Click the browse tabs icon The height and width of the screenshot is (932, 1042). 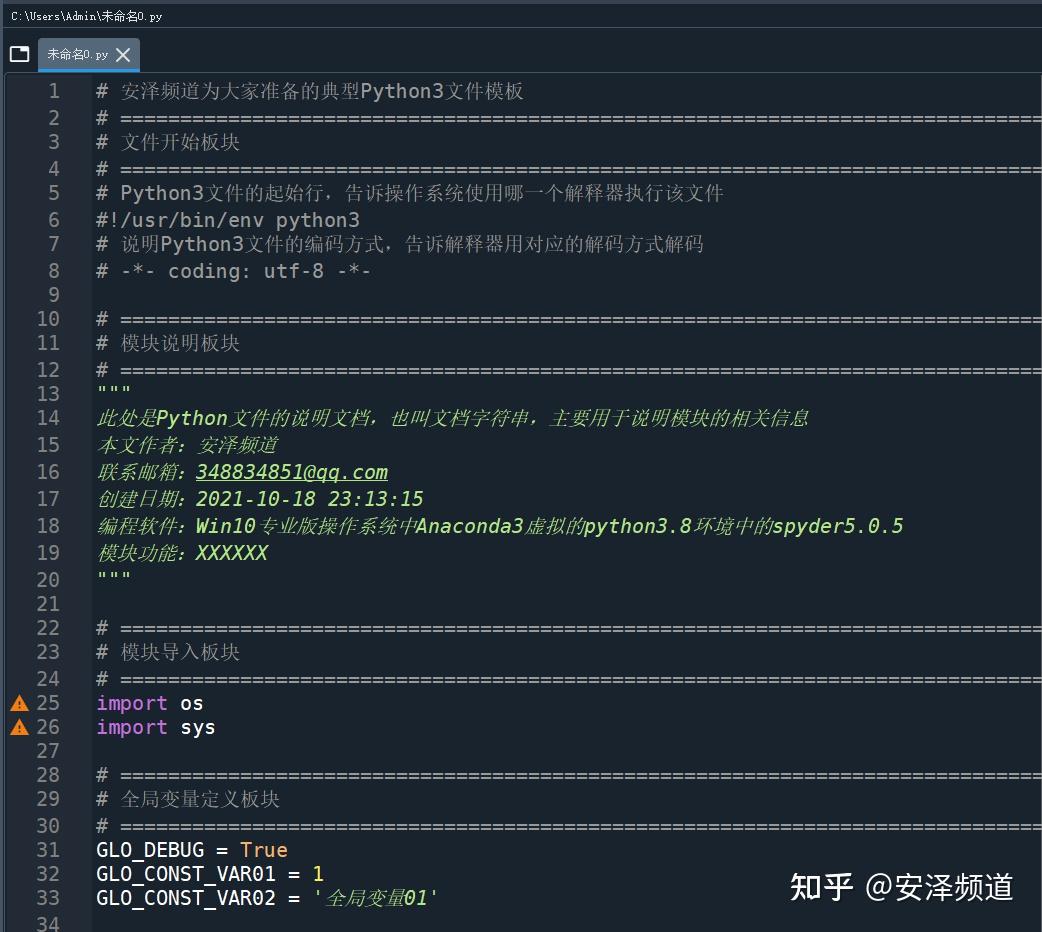pos(19,54)
